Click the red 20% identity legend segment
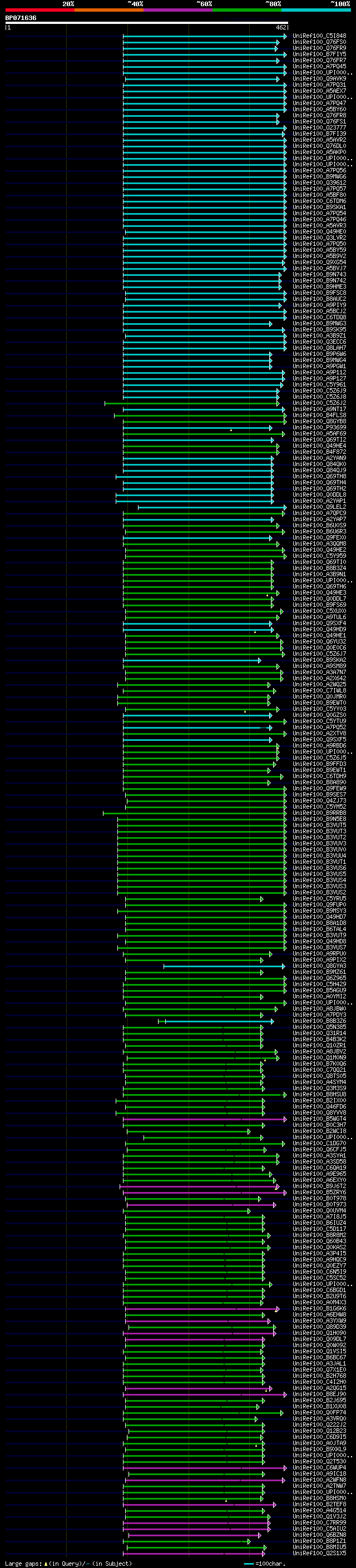Viewport: 356px width, 1568px height. 39,10
